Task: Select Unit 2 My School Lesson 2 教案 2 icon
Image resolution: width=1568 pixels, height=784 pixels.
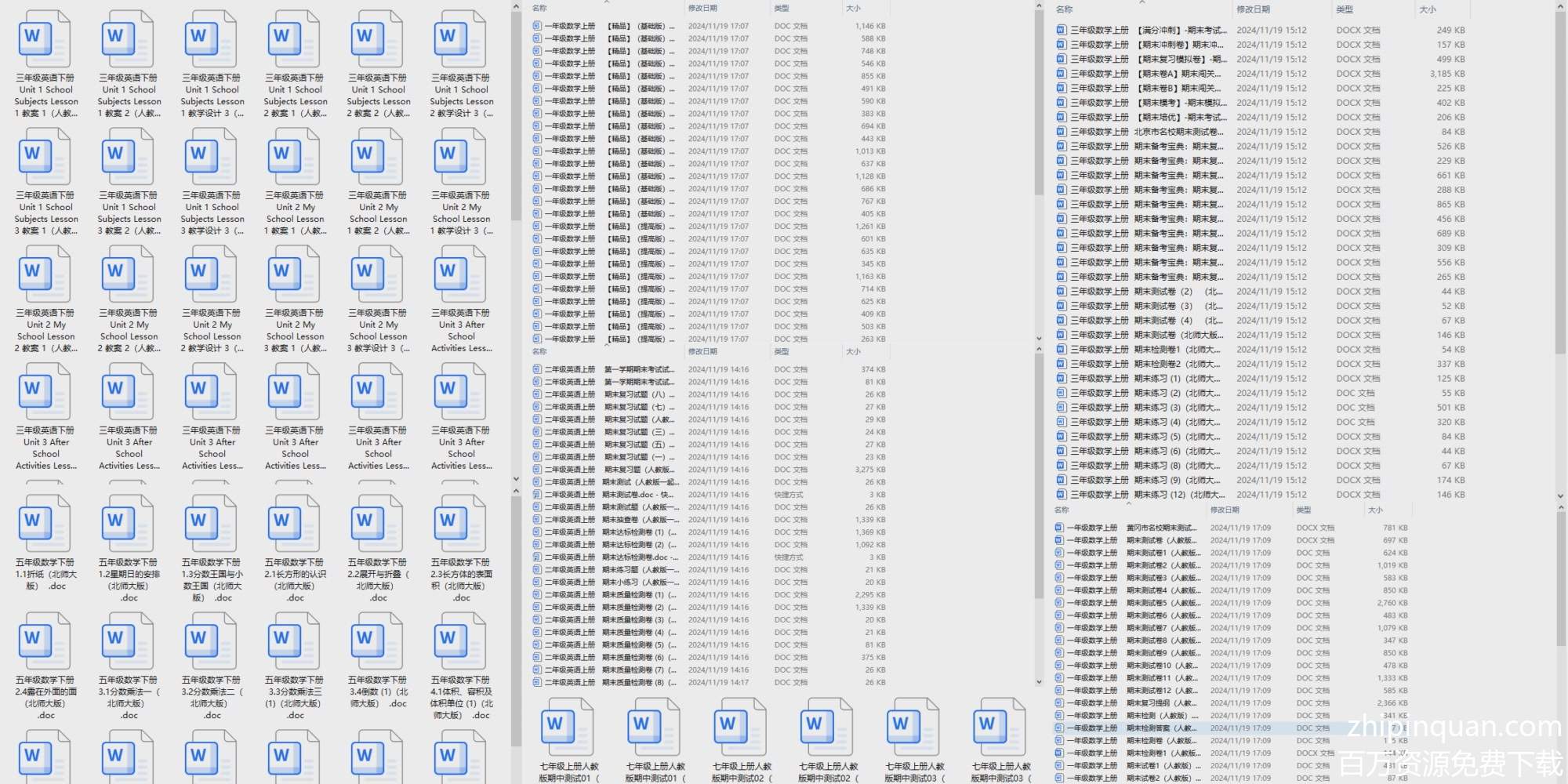Action: coord(126,274)
